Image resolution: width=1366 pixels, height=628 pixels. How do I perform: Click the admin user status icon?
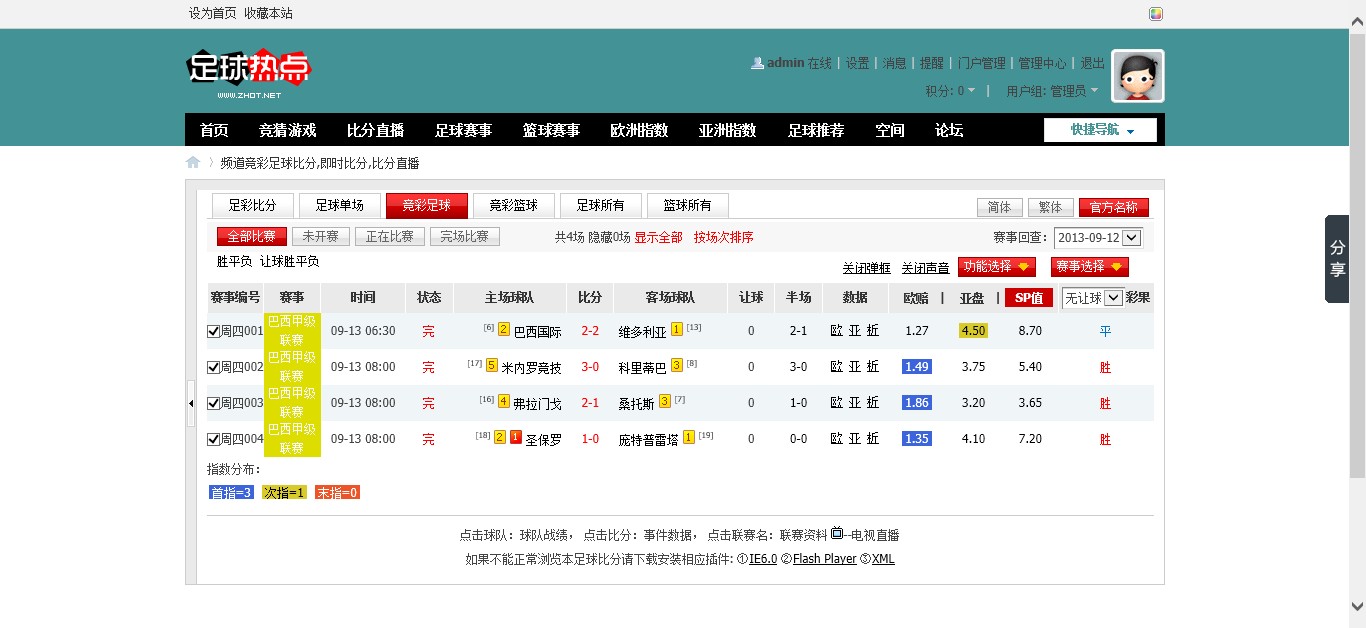(757, 63)
